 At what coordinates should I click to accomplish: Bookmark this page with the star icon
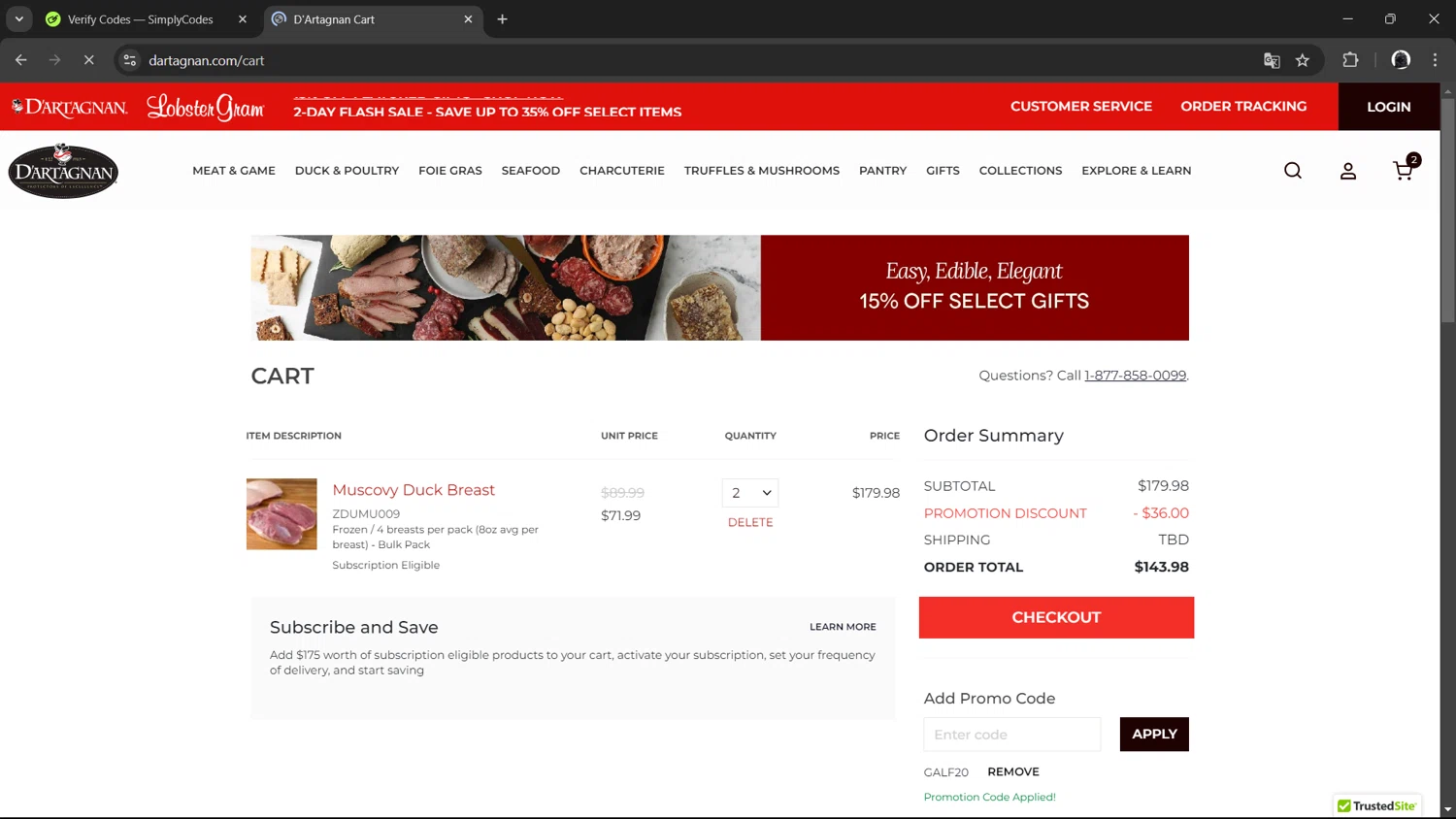pos(1303,60)
